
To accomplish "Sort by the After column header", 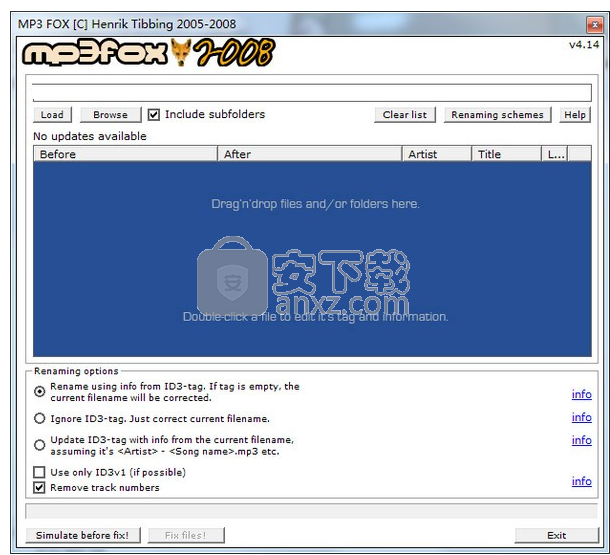I will point(310,154).
